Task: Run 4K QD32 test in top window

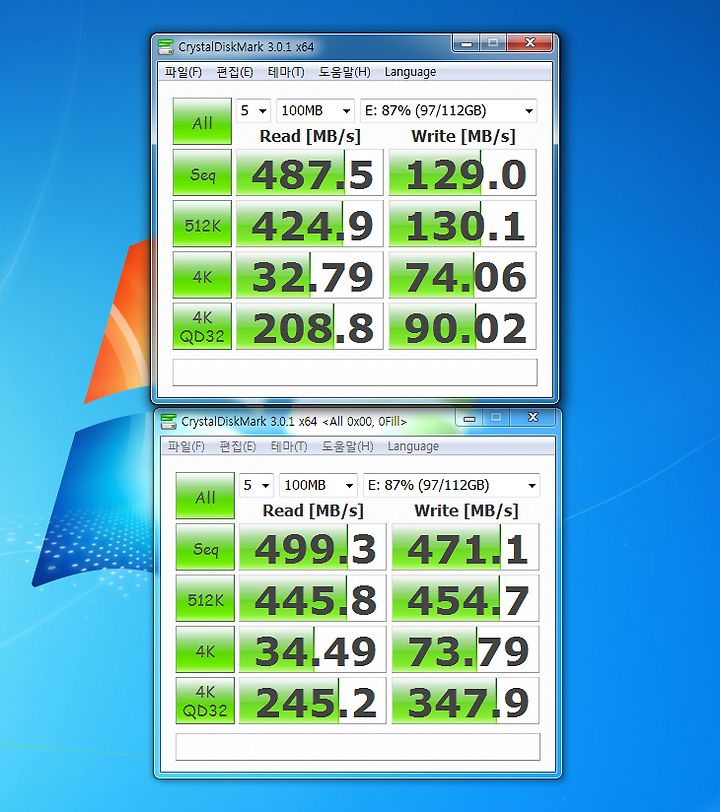Action: point(202,326)
